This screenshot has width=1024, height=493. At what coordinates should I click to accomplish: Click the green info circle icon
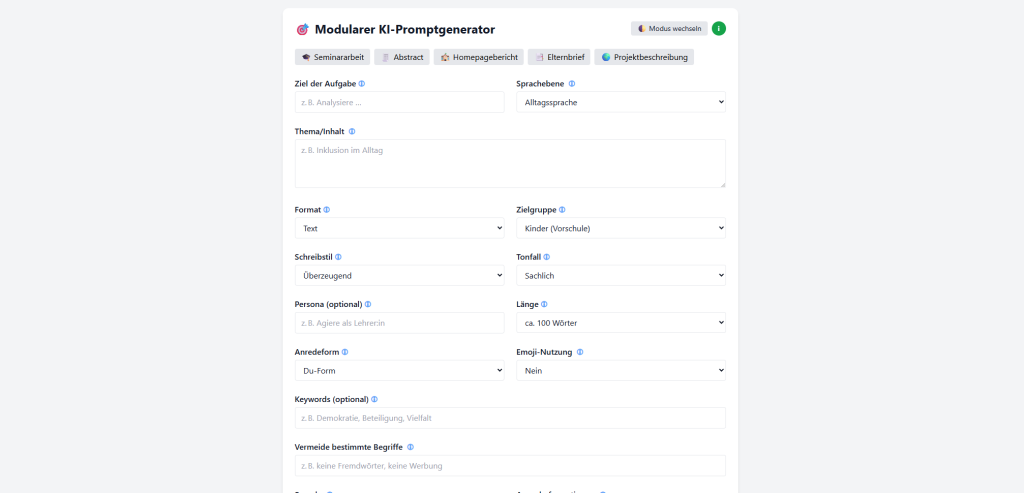pos(718,29)
